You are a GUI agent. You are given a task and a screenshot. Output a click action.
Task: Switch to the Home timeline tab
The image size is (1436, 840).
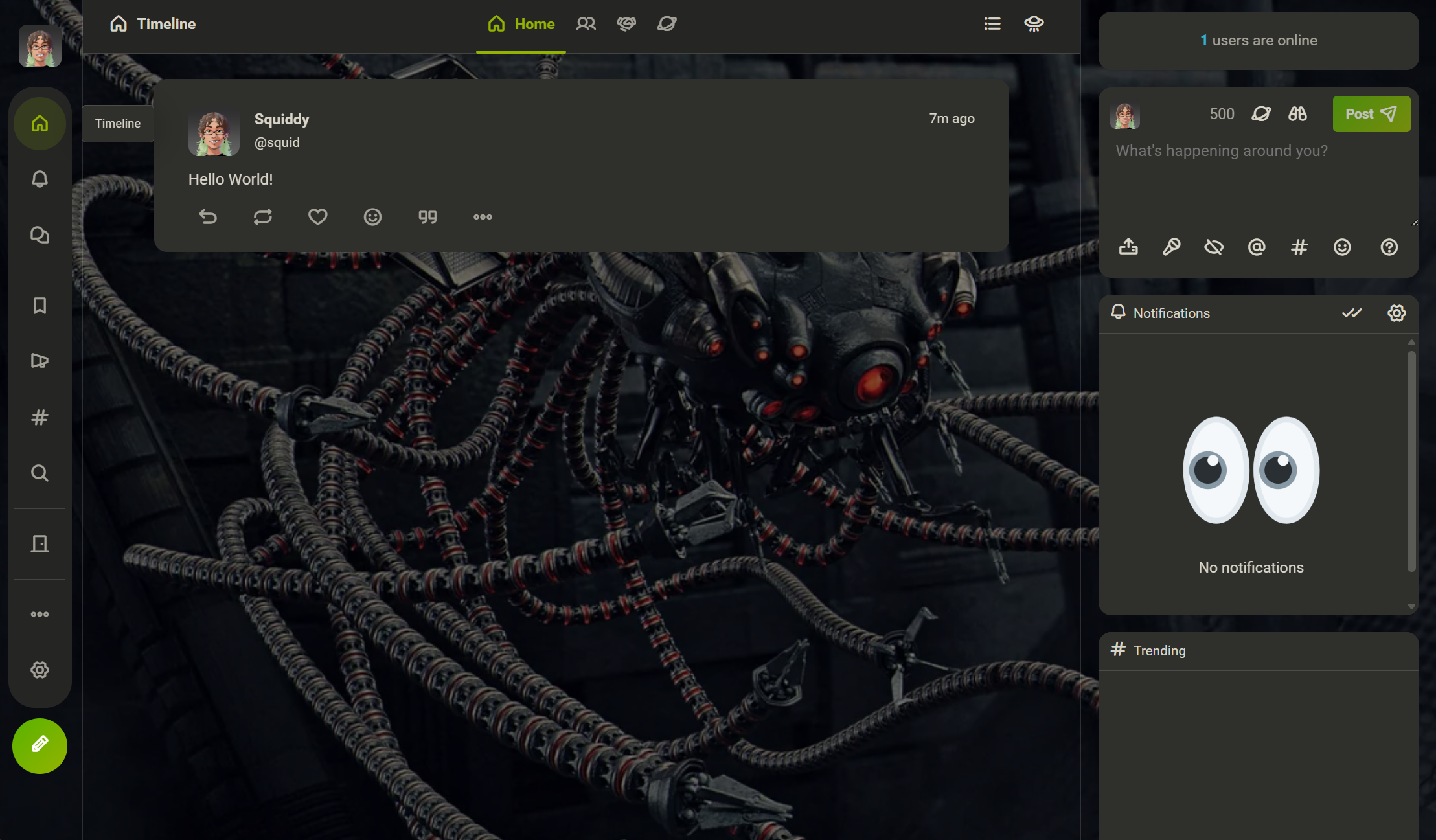[521, 24]
